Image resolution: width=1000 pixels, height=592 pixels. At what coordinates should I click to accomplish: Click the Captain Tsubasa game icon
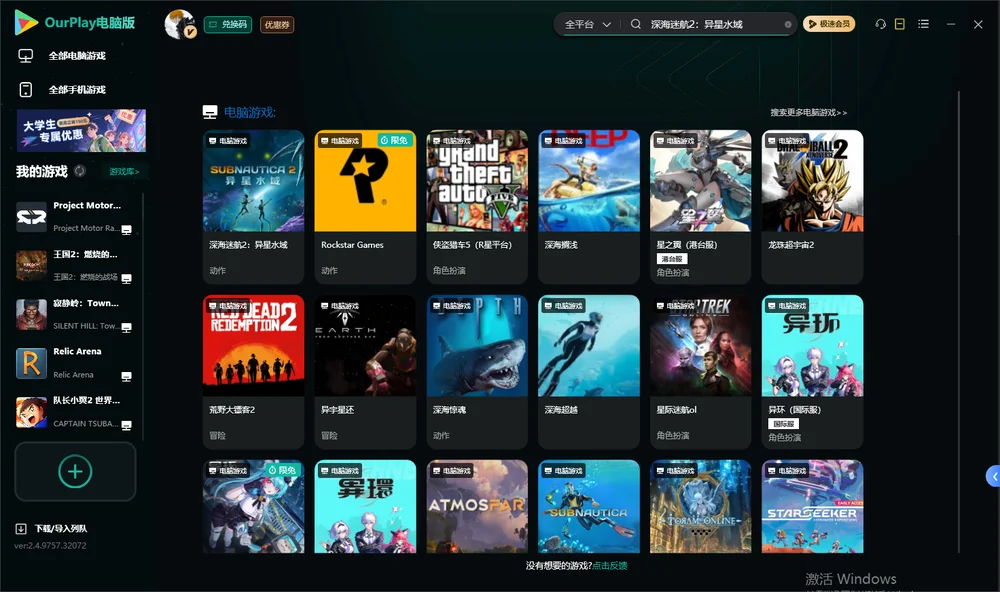click(31, 412)
